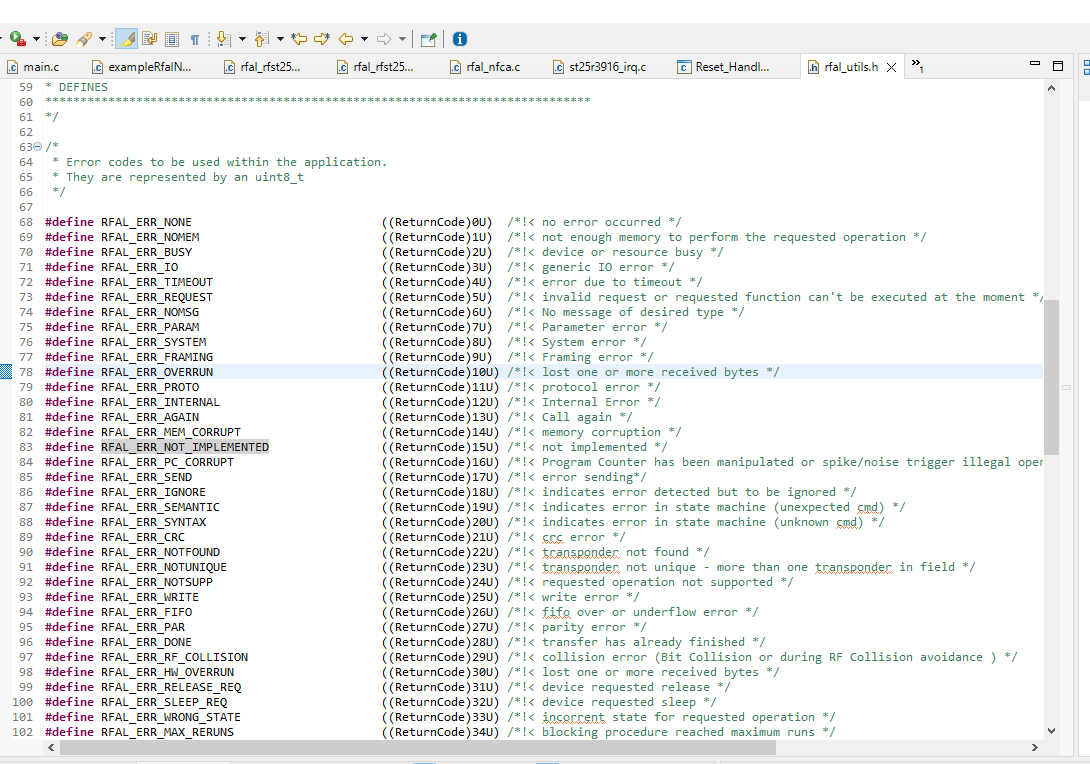Toggle Block Selection mode
The image size is (1090, 764).
172,39
